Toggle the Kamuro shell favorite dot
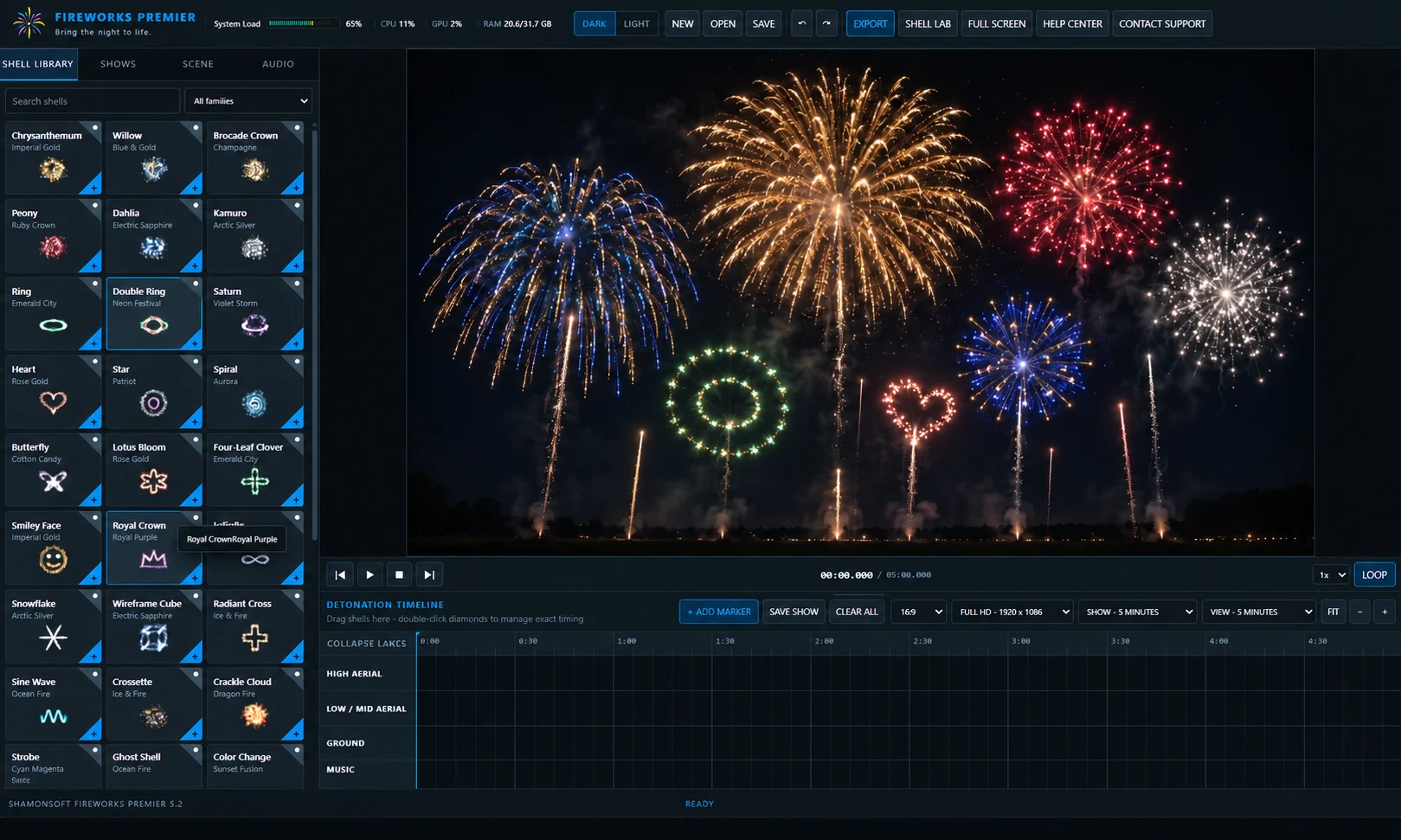Image resolution: width=1401 pixels, height=840 pixels. point(297,206)
